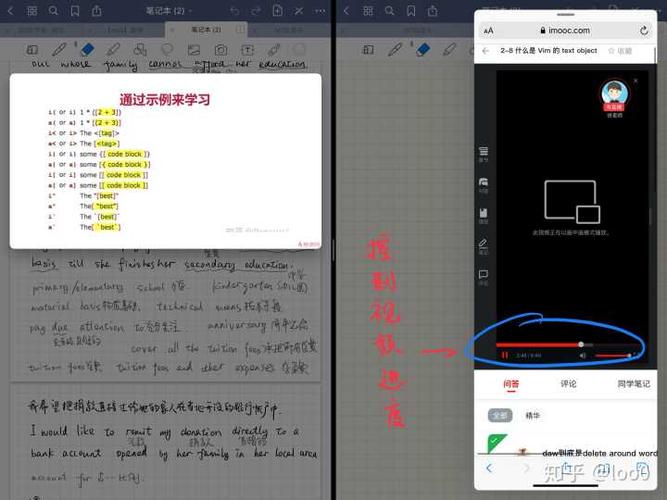Image resolution: width=667 pixels, height=500 pixels.
Task: Select the laser pointer tool in left toolbar
Action: point(274,49)
